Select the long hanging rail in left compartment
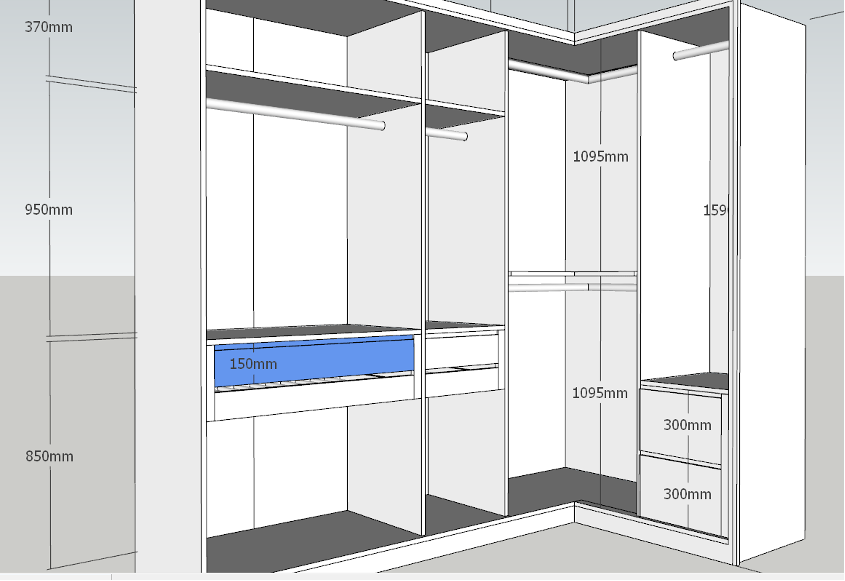The image size is (845, 581). coord(295,115)
